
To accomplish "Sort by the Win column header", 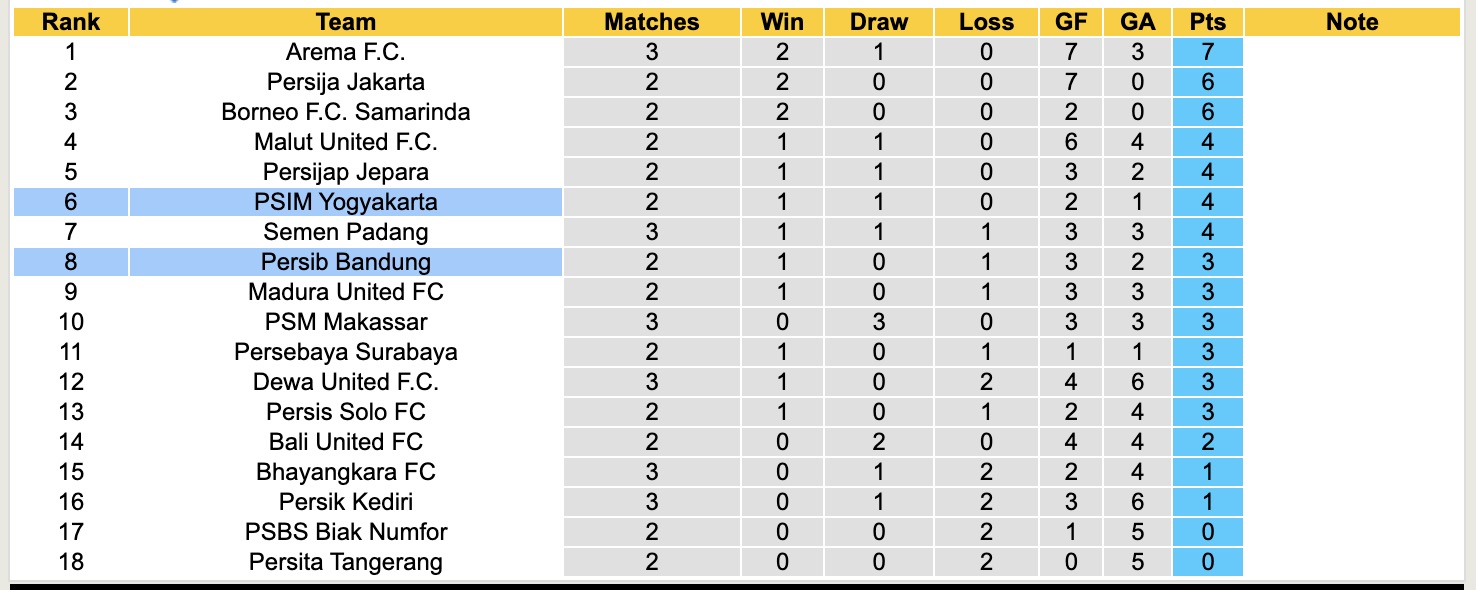I will pyautogui.click(x=782, y=22).
